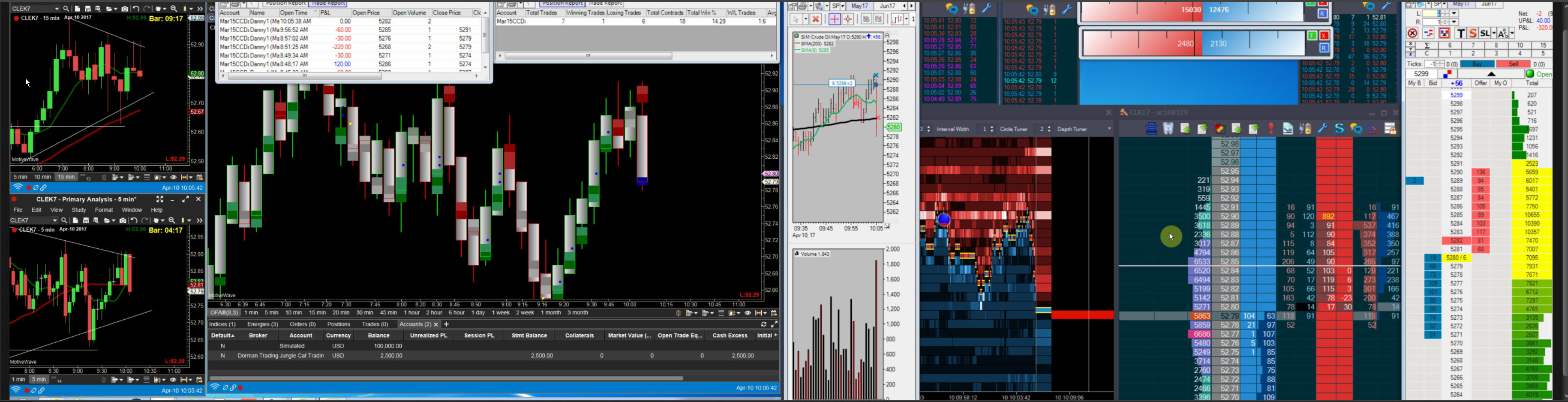Click the Buy button in DOM ladder

click(x=1477, y=64)
